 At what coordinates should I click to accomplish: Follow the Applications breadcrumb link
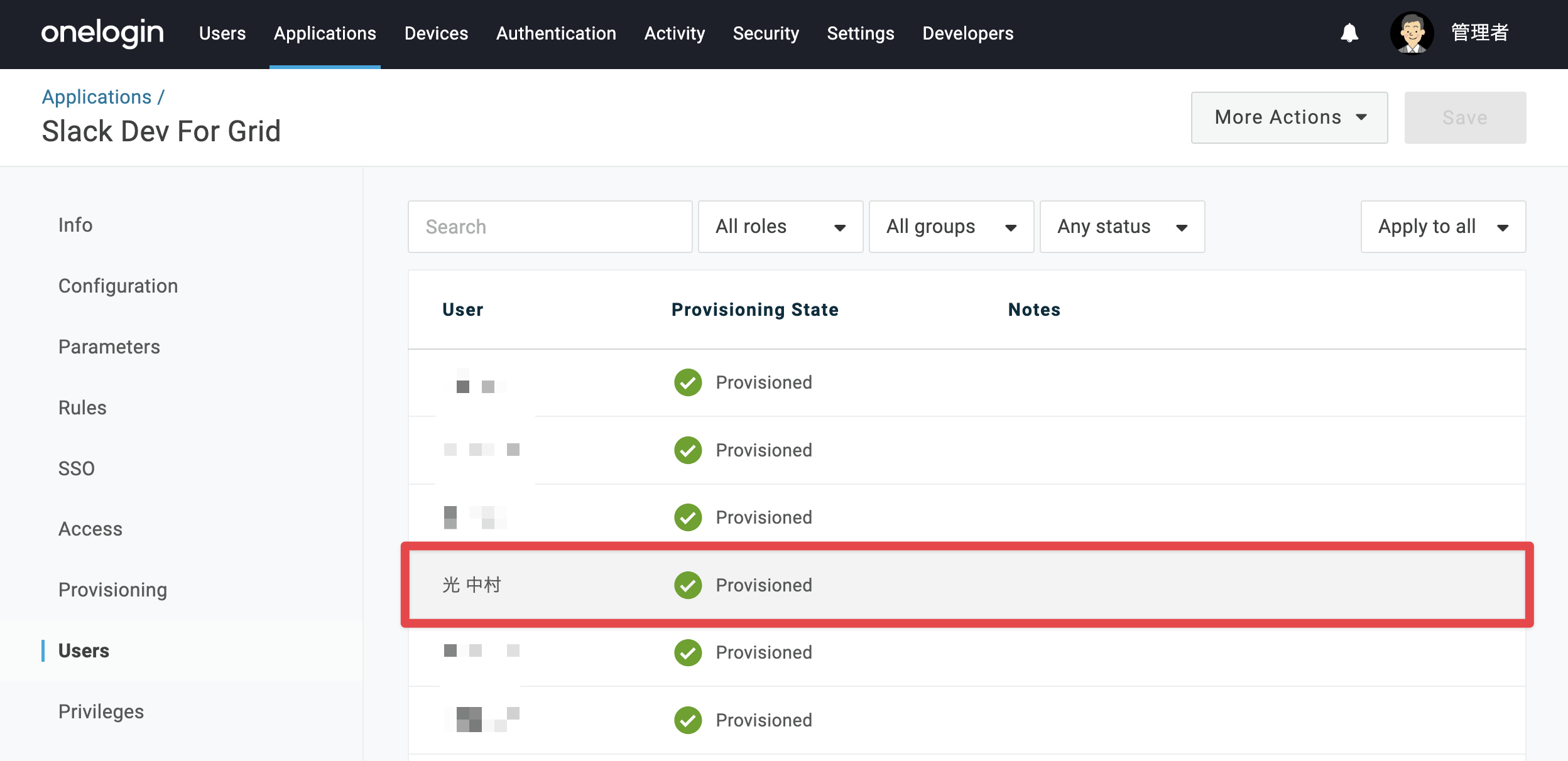(97, 97)
